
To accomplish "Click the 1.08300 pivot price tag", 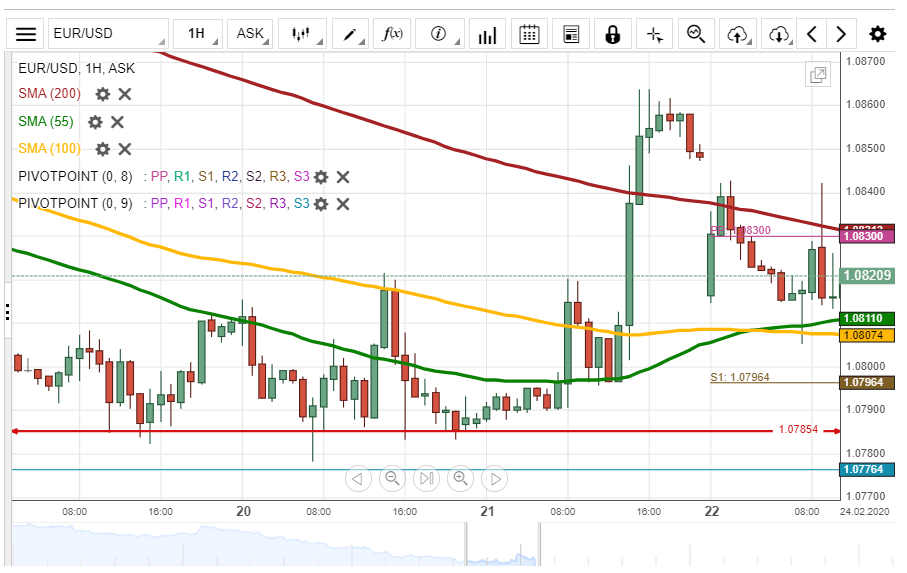I will (867, 236).
